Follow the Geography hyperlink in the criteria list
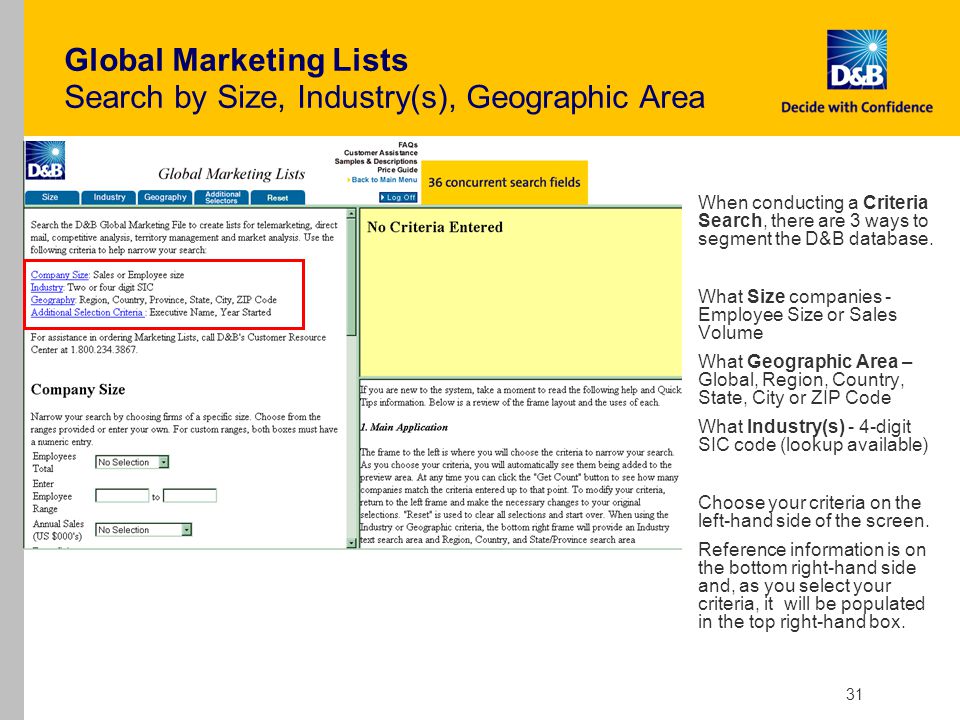 pyautogui.click(x=53, y=300)
